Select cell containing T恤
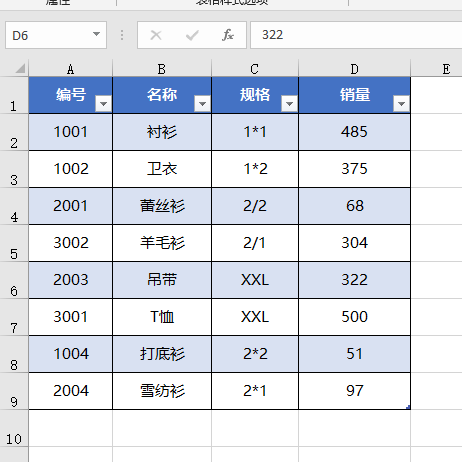This screenshot has width=462, height=462. 162,317
